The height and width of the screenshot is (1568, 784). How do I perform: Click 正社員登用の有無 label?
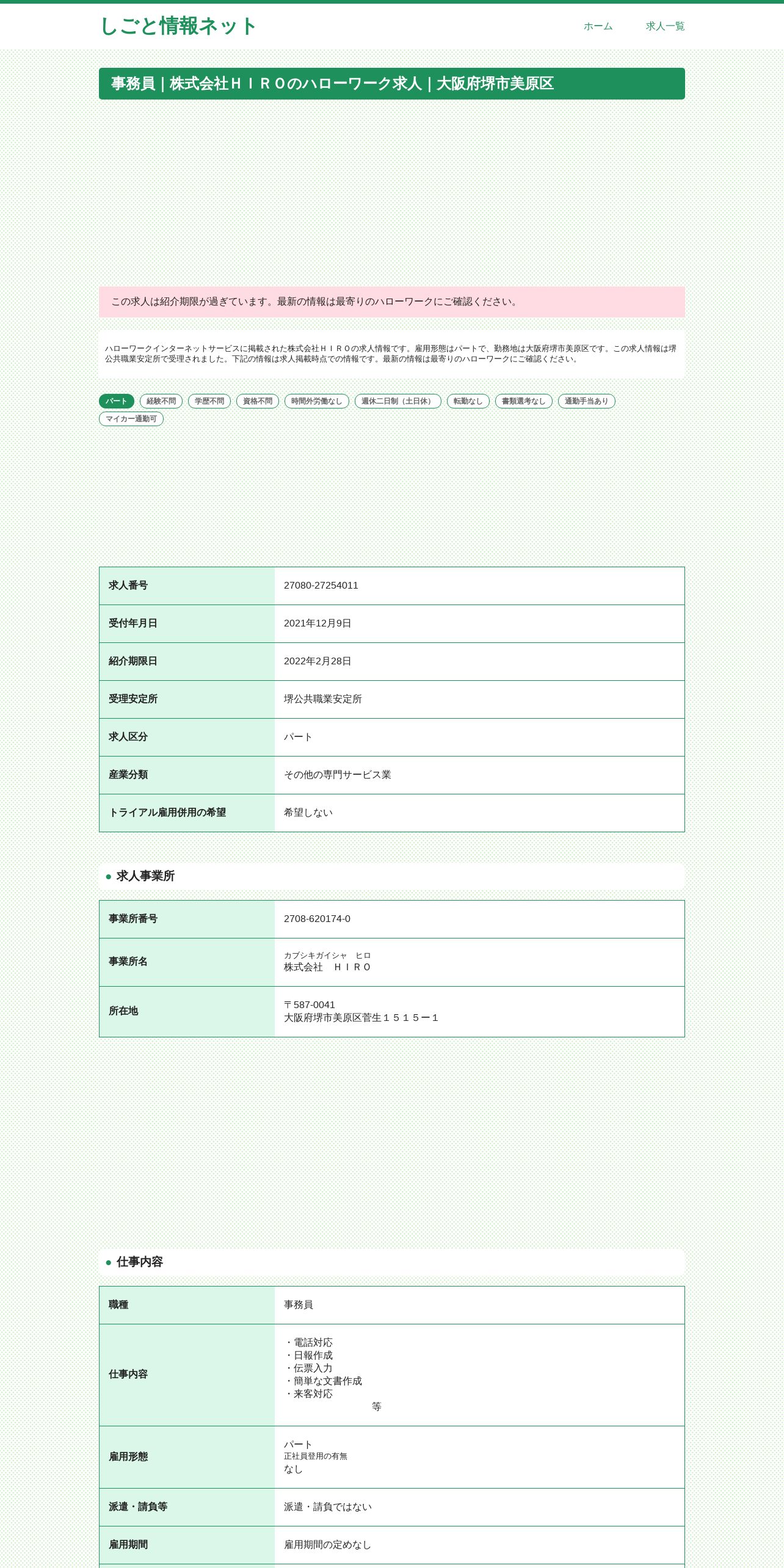click(x=316, y=1456)
